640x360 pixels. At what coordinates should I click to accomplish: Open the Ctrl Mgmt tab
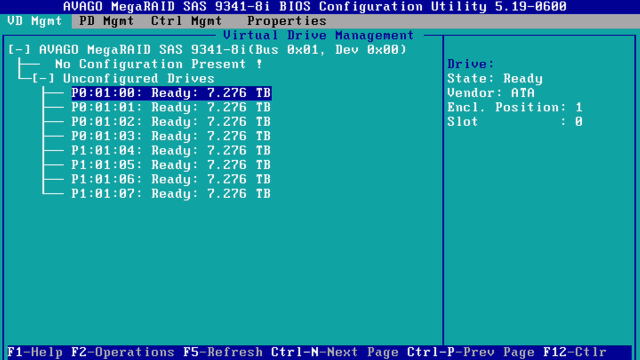[186, 21]
